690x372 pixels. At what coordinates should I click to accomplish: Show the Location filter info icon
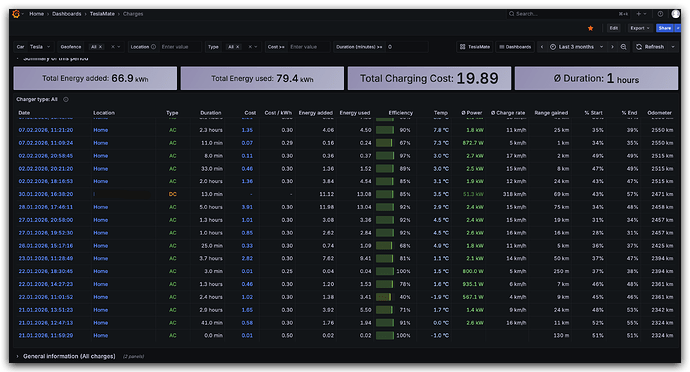coord(154,47)
